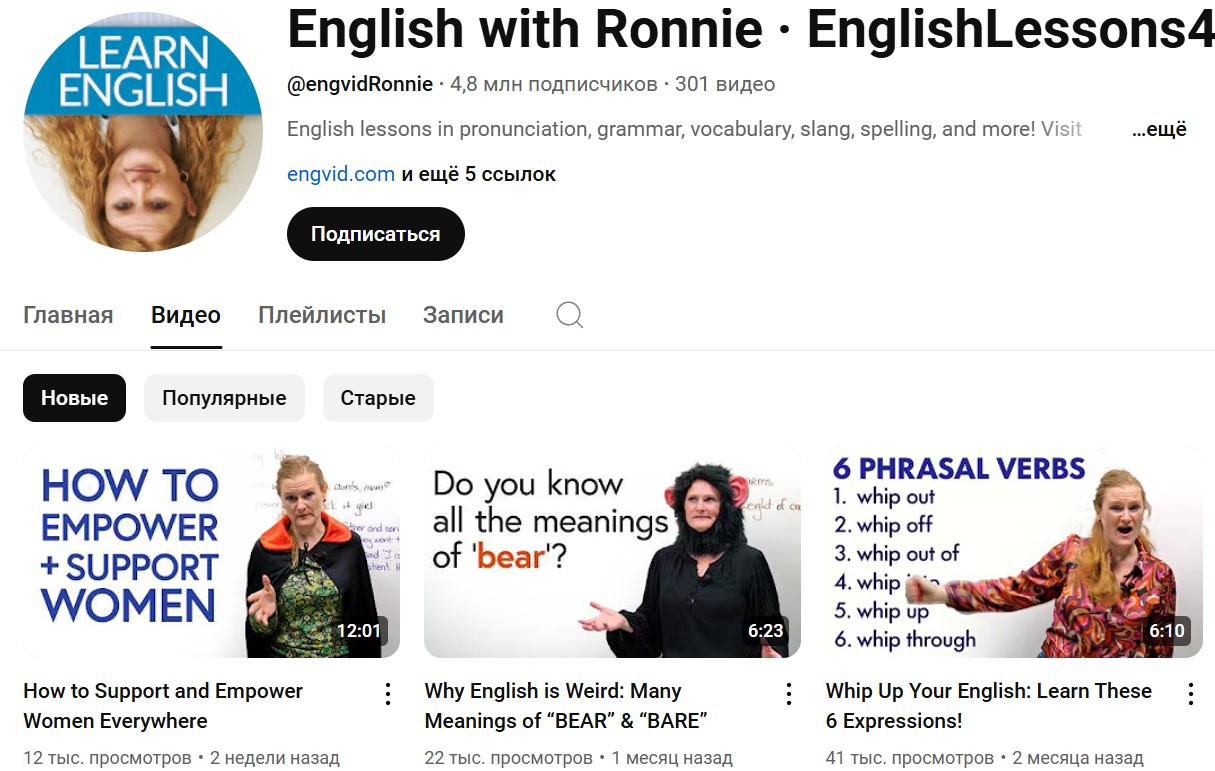
Task: Sort videos by Популярные
Action: coord(224,398)
